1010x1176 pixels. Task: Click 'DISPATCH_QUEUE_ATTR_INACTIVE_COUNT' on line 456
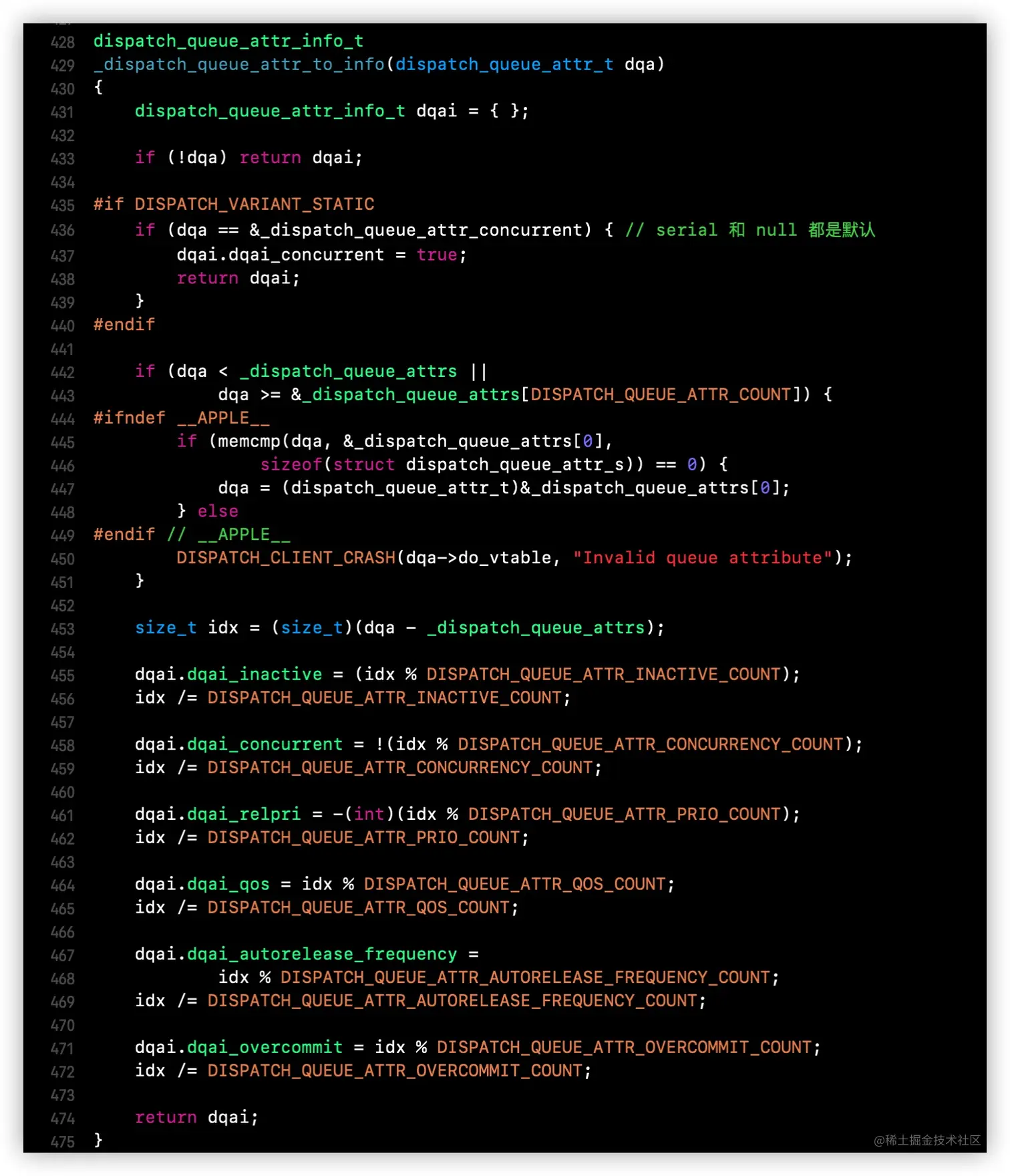click(x=385, y=698)
